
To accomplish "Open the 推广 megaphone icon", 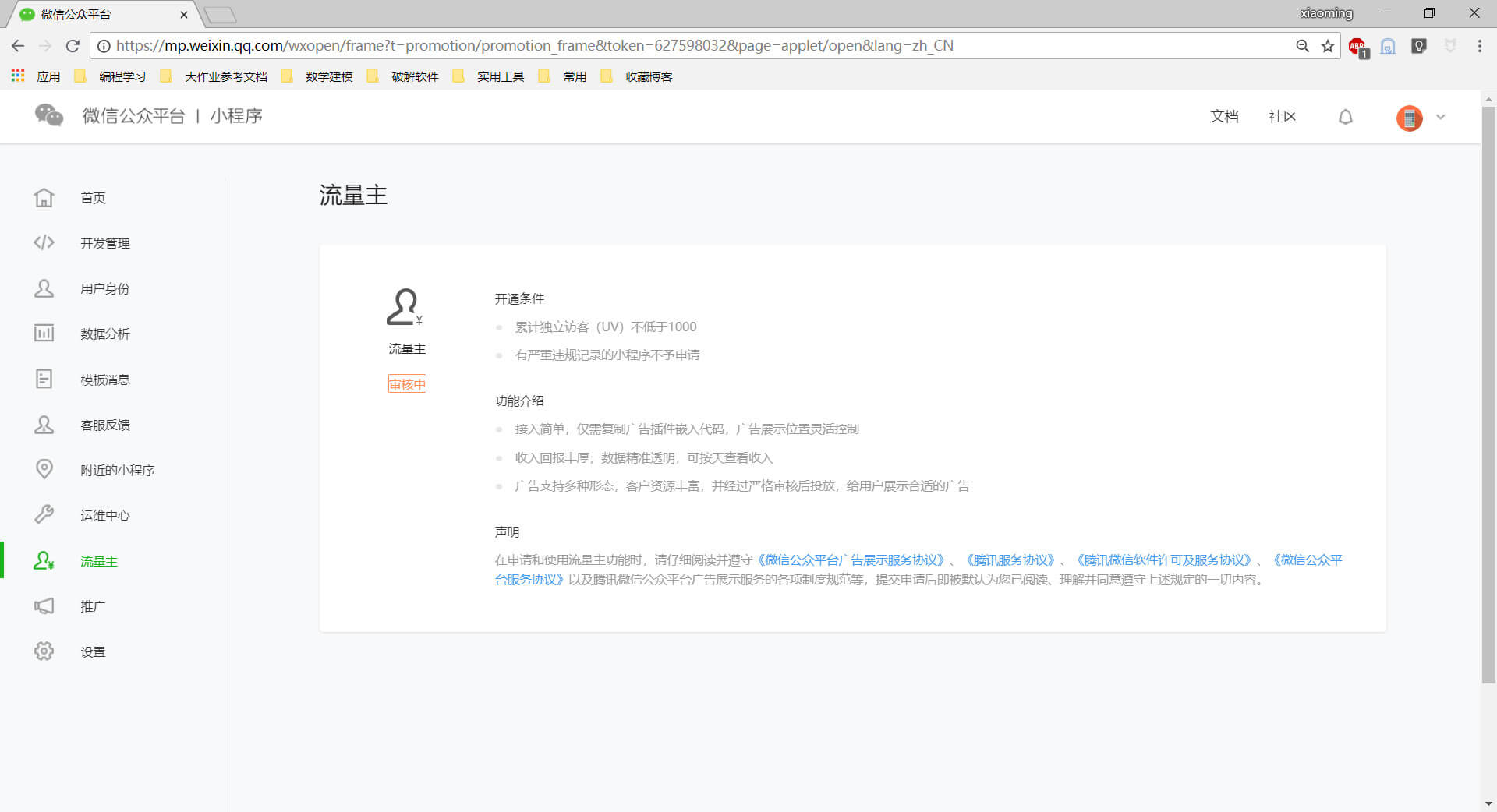I will [x=44, y=606].
